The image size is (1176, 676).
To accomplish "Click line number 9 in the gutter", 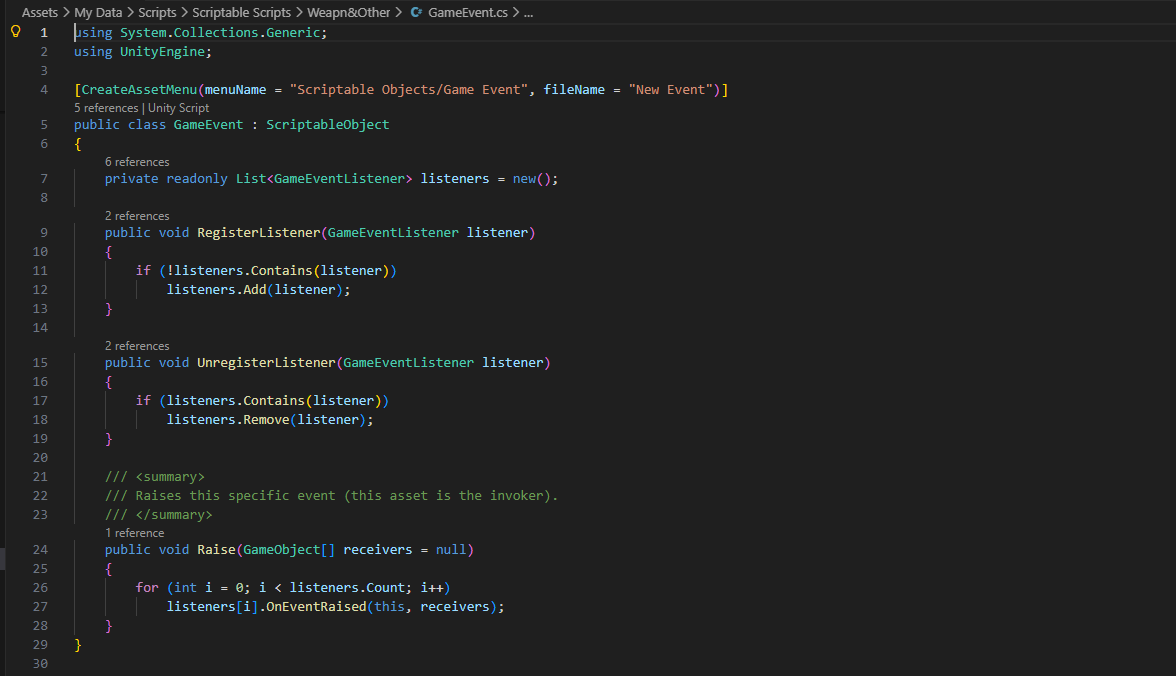I will click(44, 233).
